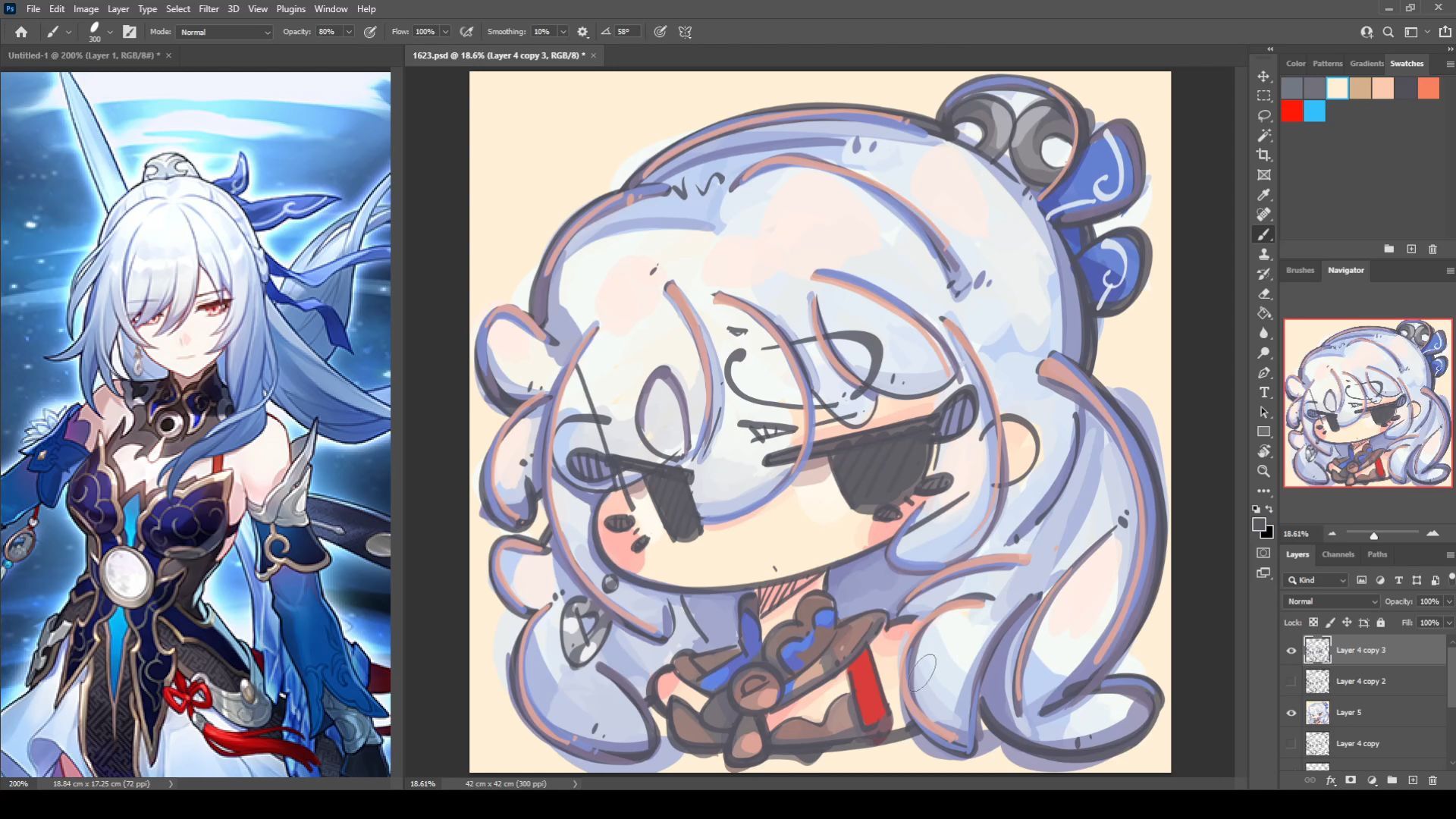The image size is (1456, 819).
Task: Select the Blur tool
Action: point(1263,333)
